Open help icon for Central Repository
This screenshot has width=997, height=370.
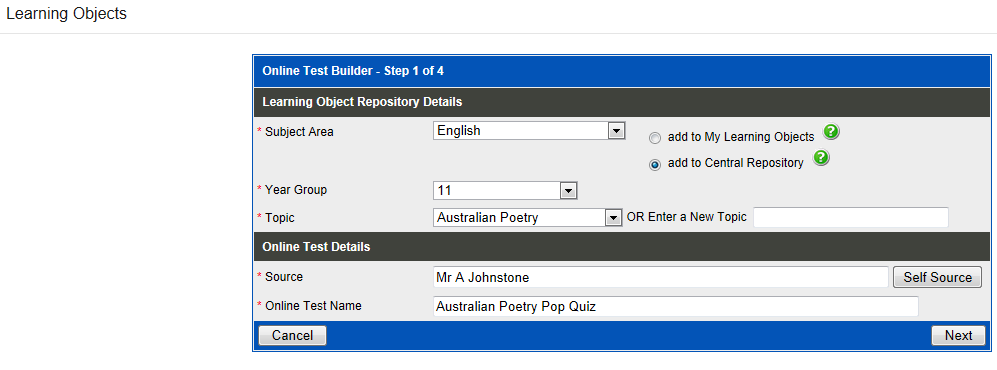click(821, 157)
